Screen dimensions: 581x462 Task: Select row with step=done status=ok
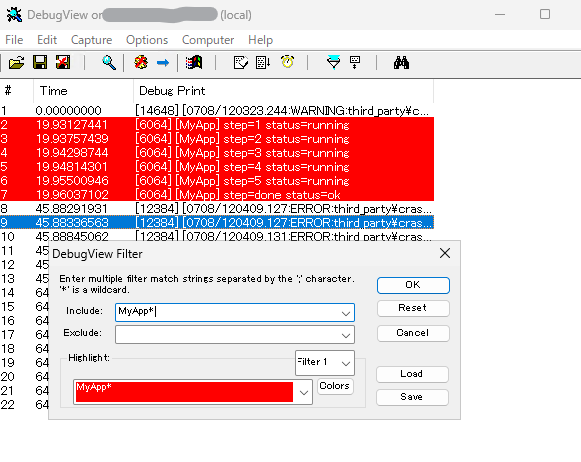click(217, 195)
